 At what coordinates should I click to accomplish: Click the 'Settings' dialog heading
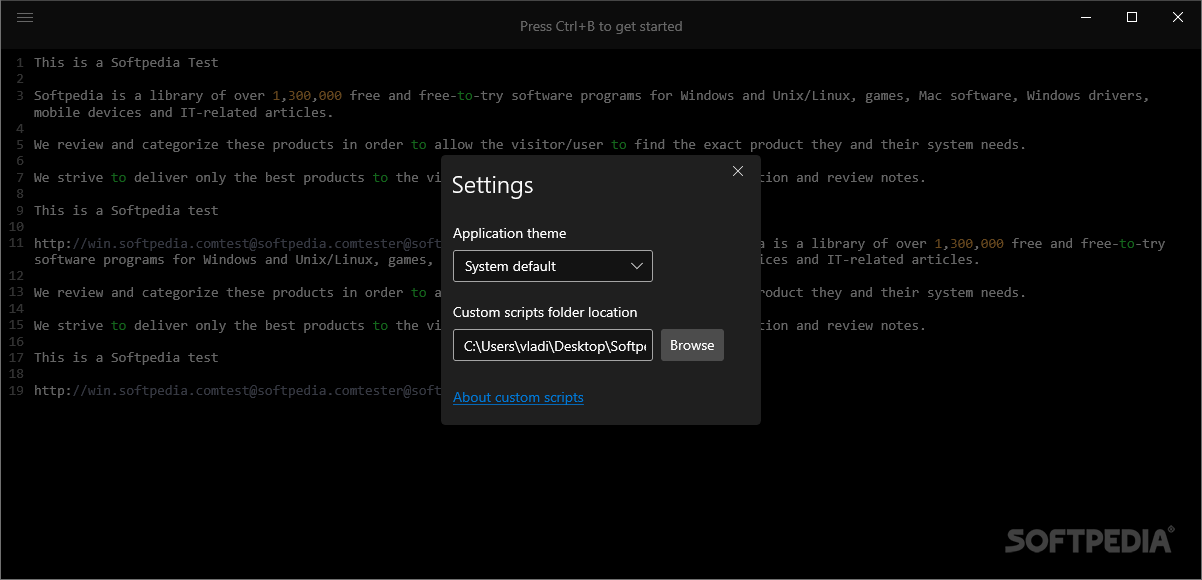(x=493, y=185)
